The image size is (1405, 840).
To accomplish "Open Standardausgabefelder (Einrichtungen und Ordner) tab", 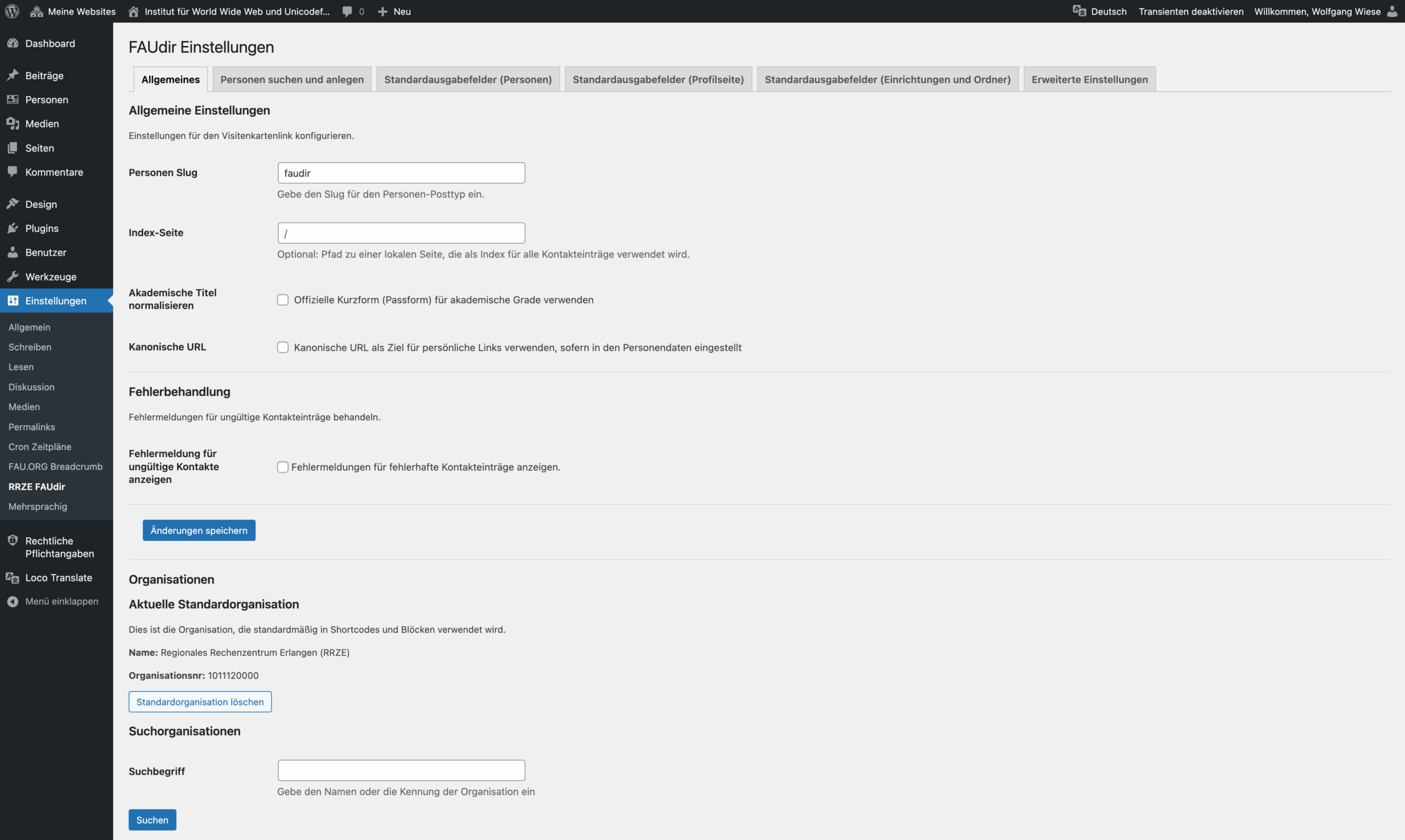I will coord(887,79).
